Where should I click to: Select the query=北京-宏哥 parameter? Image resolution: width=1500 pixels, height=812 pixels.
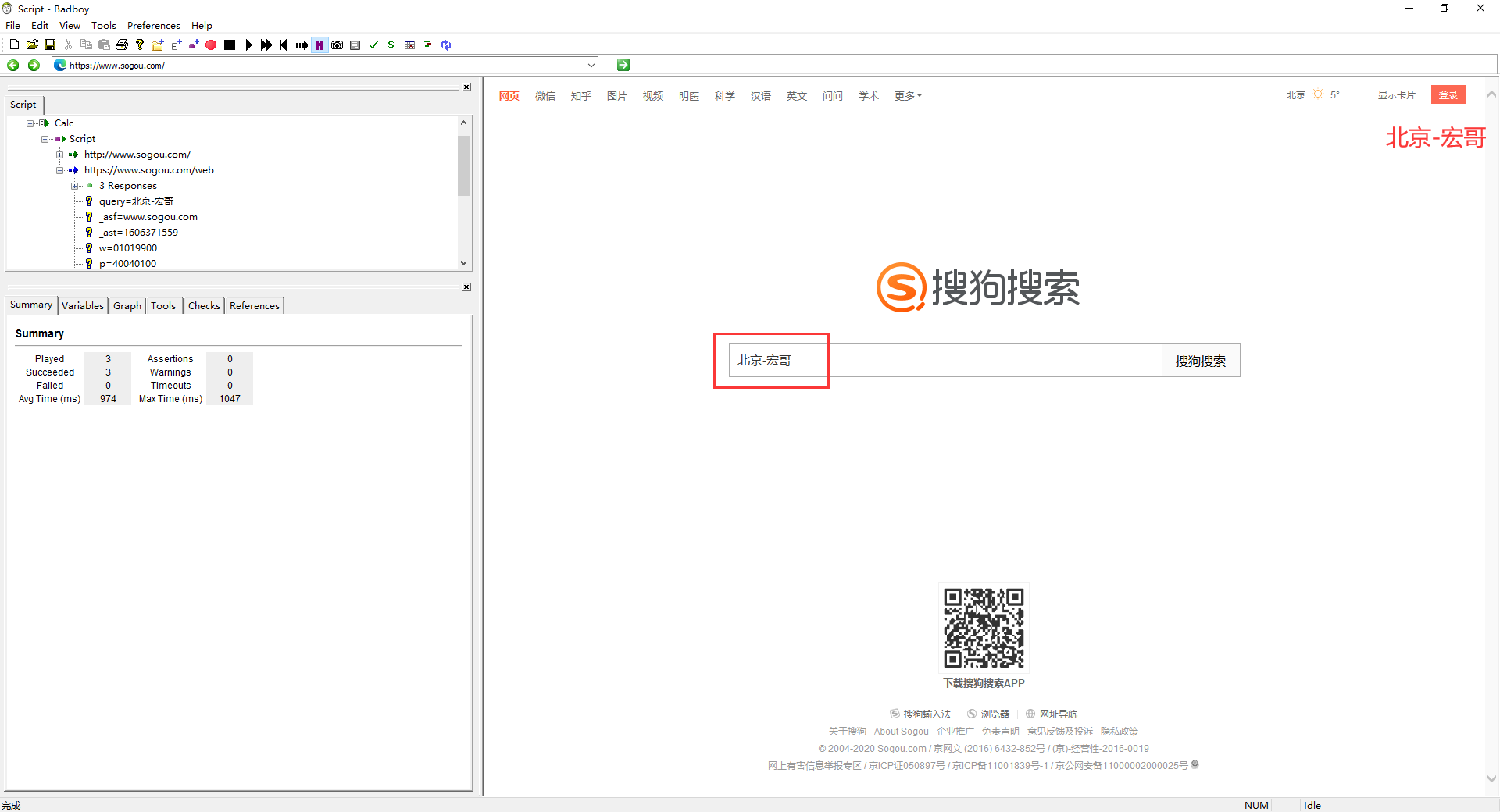[x=137, y=201]
